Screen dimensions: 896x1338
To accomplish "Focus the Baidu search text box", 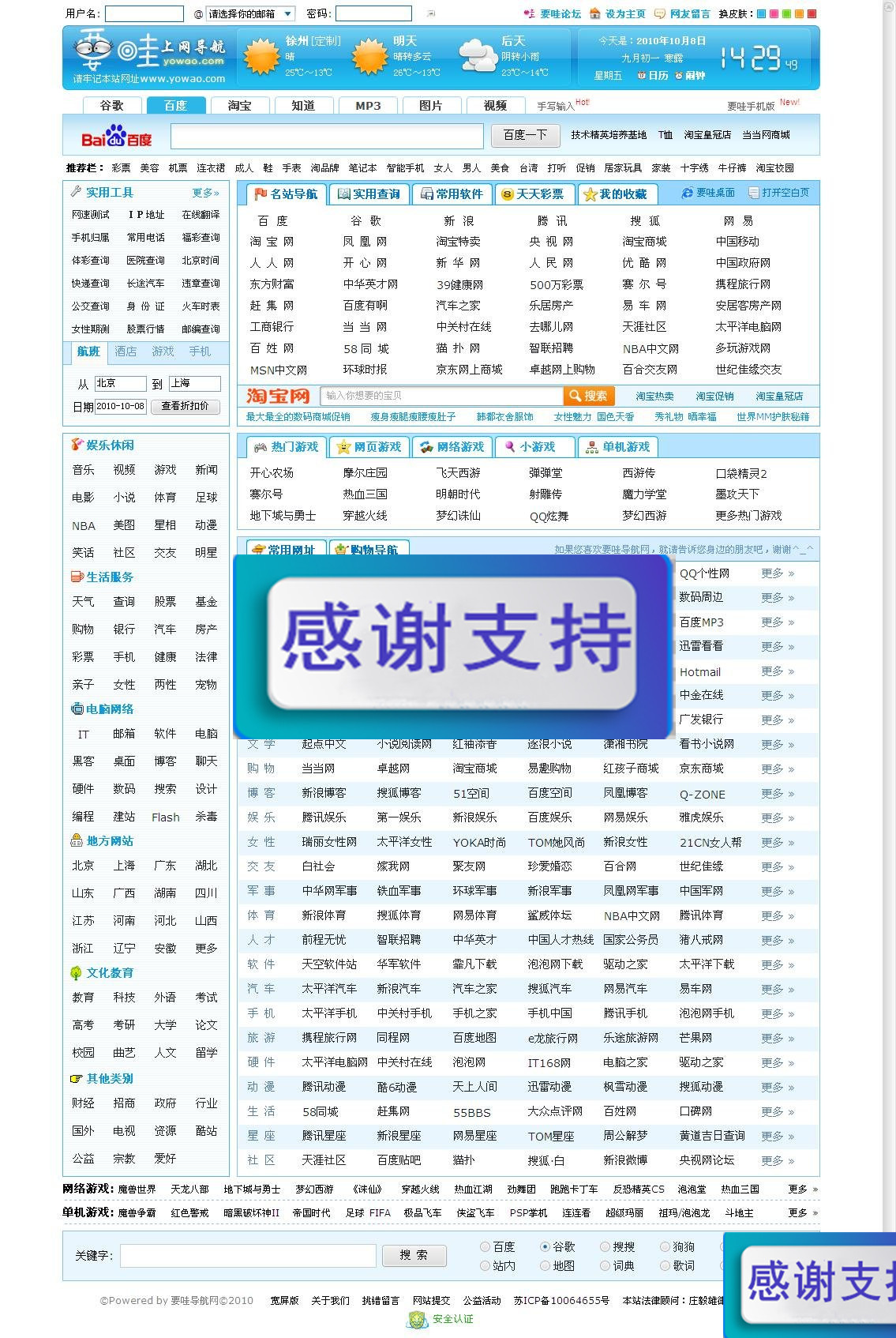I will point(327,136).
